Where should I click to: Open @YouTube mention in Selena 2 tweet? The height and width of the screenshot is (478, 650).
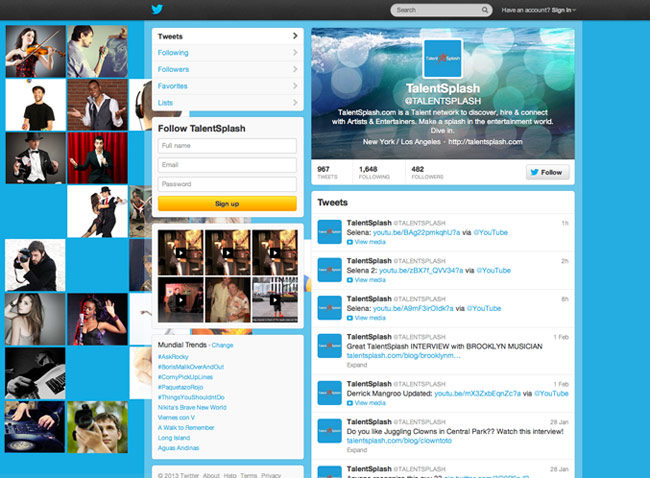pyautogui.click(x=493, y=270)
